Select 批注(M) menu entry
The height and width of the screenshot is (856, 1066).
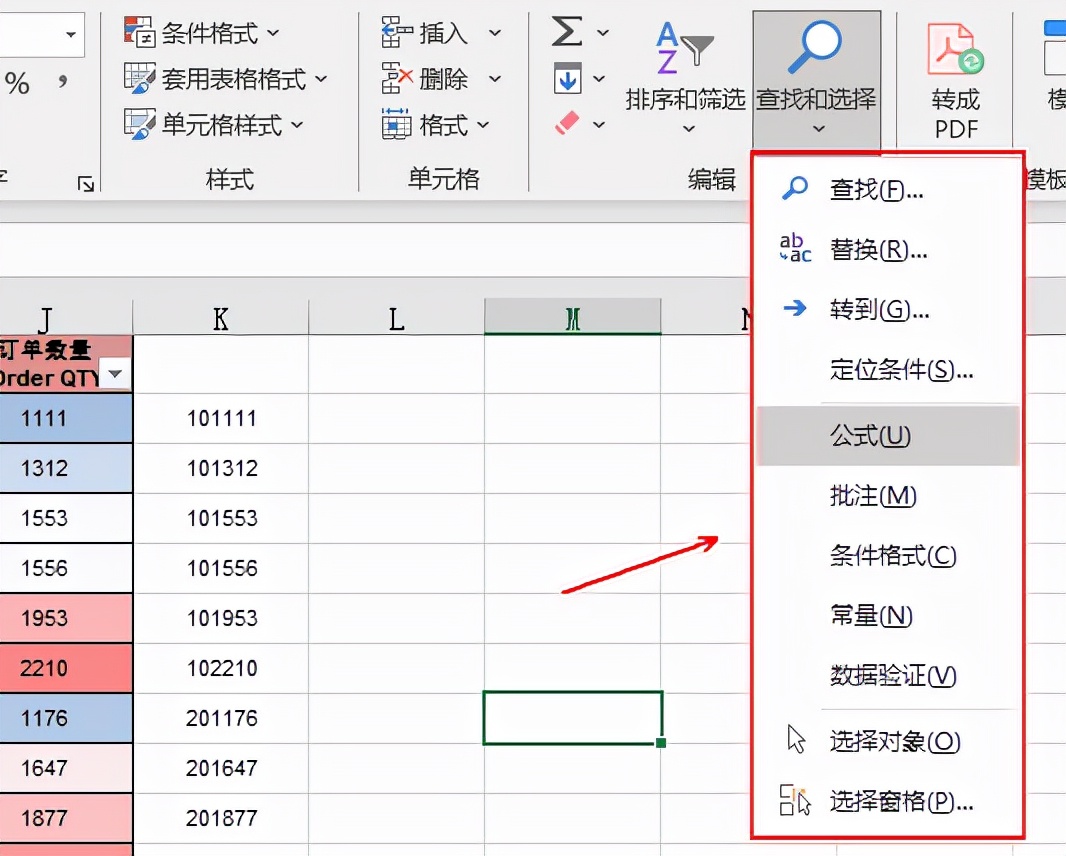[x=888, y=496]
